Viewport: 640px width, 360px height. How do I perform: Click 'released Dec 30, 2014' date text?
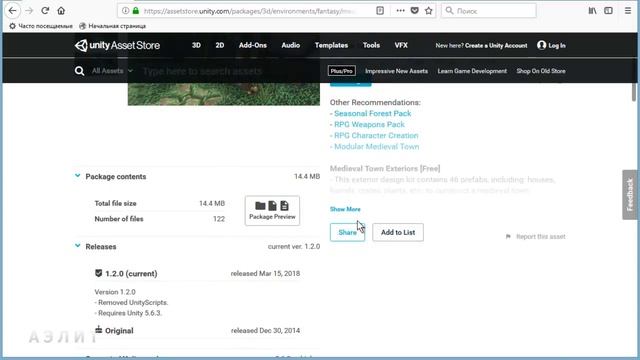click(265, 331)
